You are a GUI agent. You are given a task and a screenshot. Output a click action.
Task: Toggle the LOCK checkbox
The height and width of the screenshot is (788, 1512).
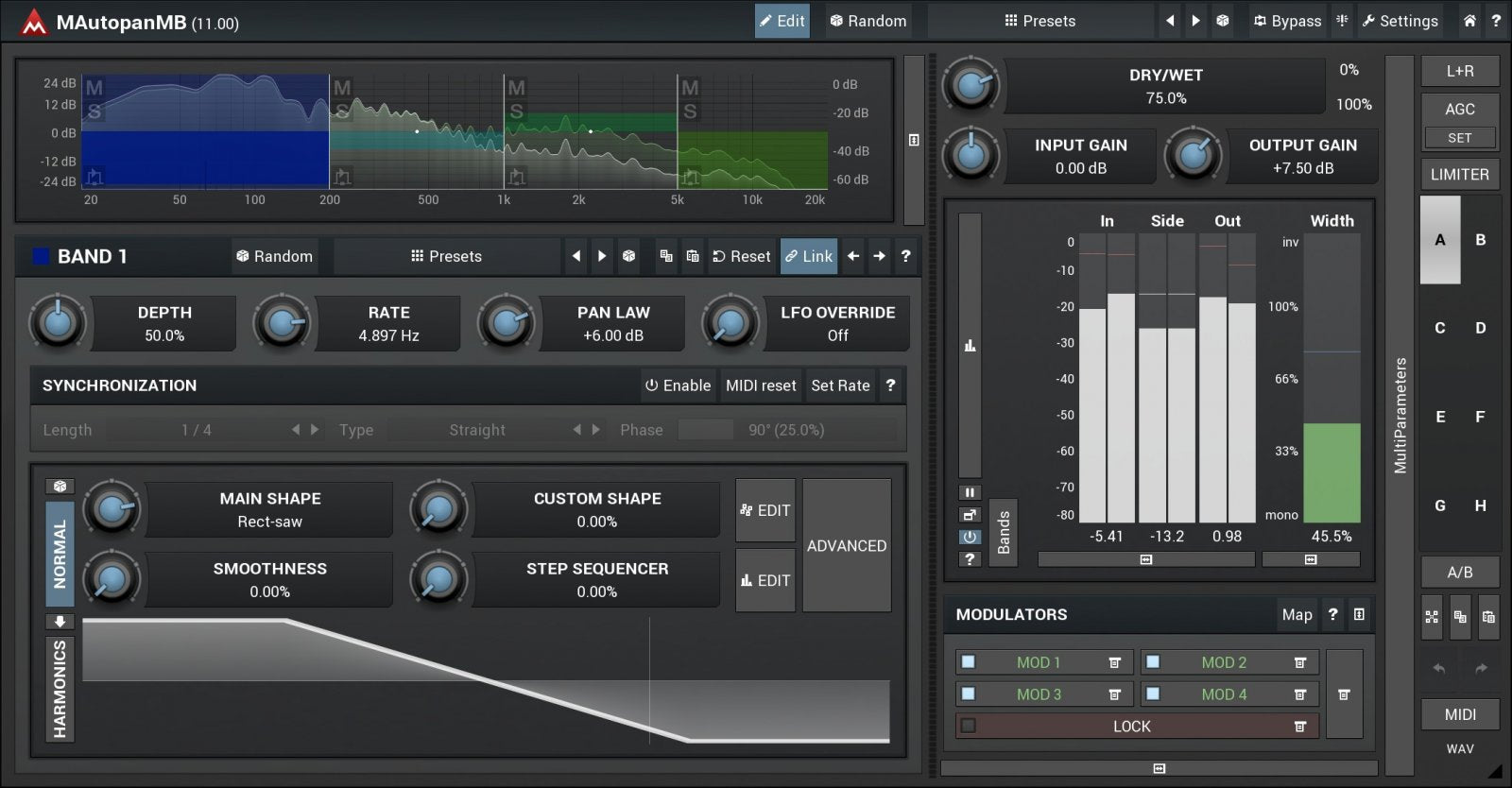(x=969, y=726)
